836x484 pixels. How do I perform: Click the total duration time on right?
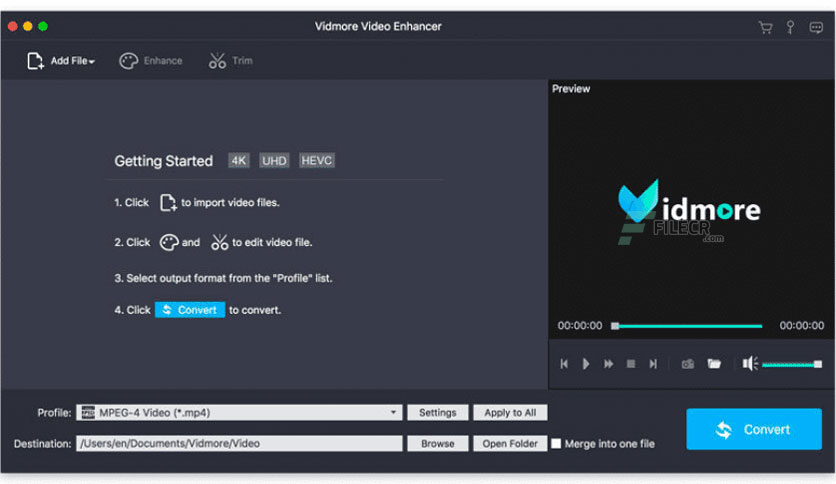802,326
